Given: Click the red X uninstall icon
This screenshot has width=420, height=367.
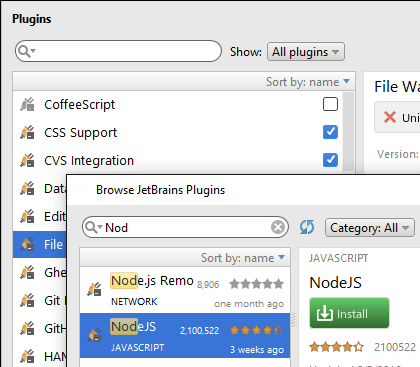Looking at the screenshot, I should pyautogui.click(x=389, y=117).
